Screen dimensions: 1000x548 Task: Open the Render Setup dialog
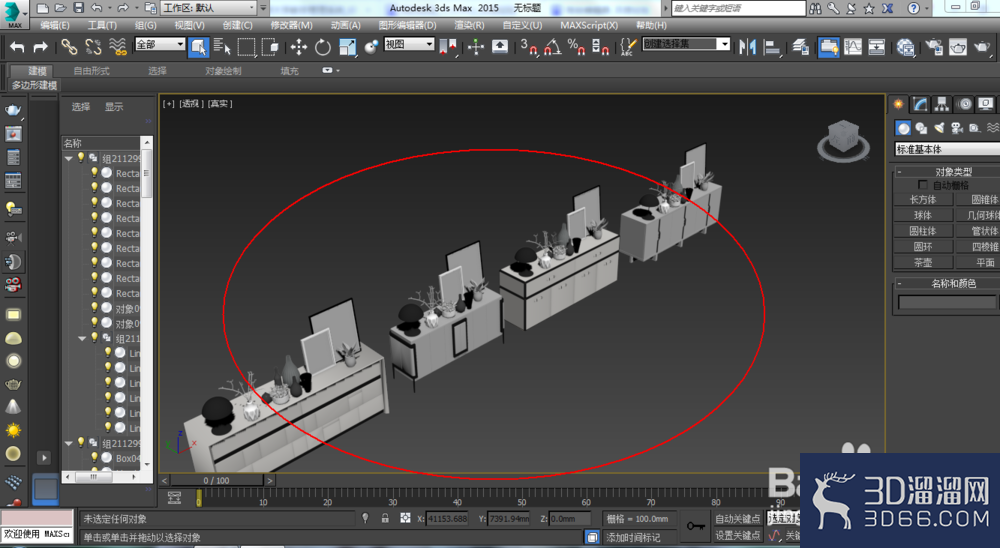[x=934, y=47]
